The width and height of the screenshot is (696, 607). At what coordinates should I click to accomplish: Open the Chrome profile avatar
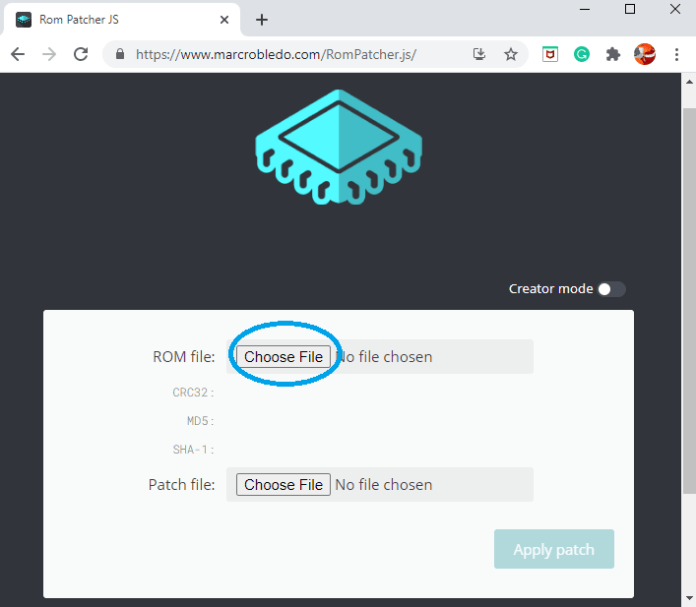coord(645,54)
